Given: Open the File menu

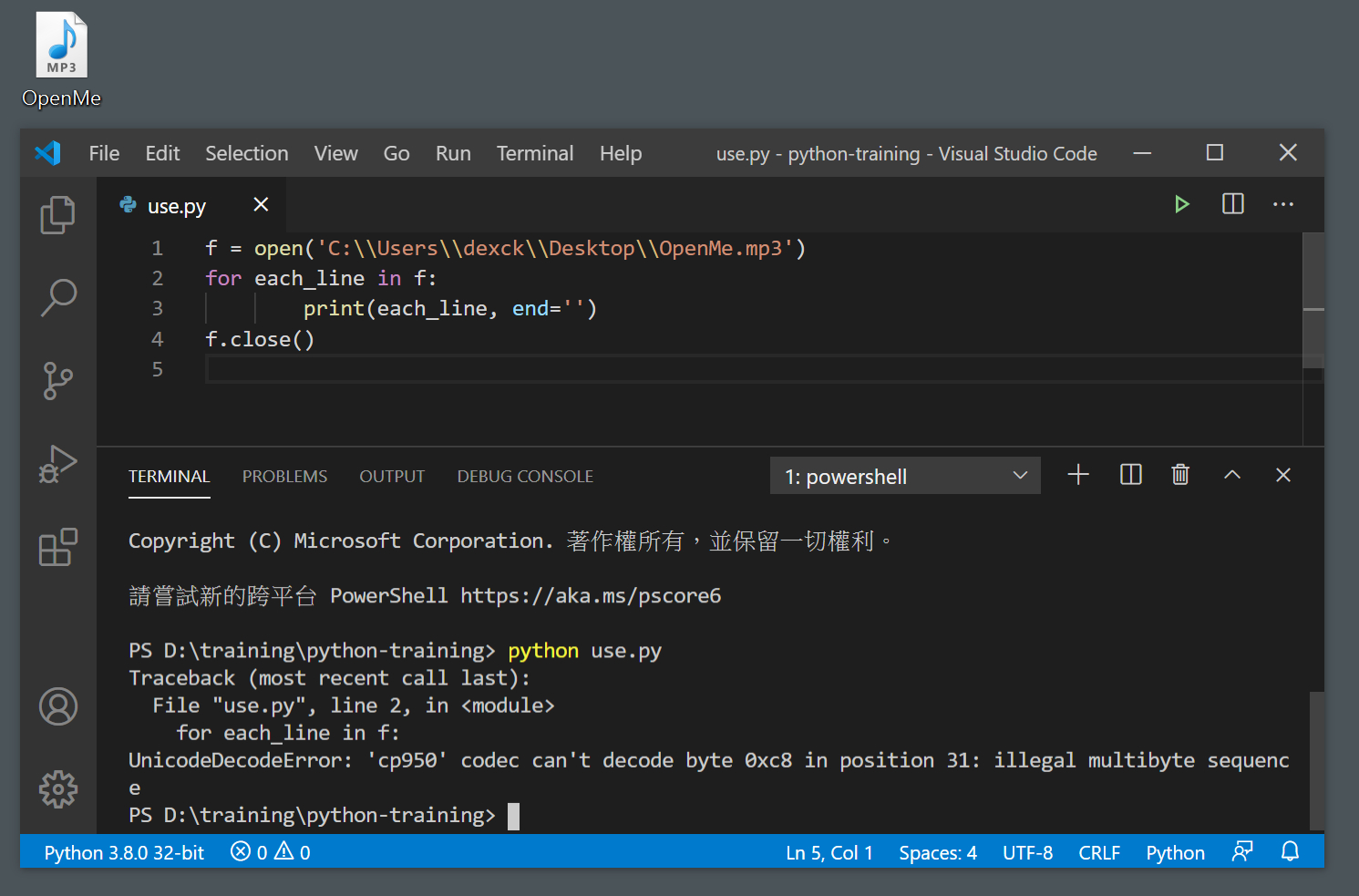Looking at the screenshot, I should (x=104, y=153).
